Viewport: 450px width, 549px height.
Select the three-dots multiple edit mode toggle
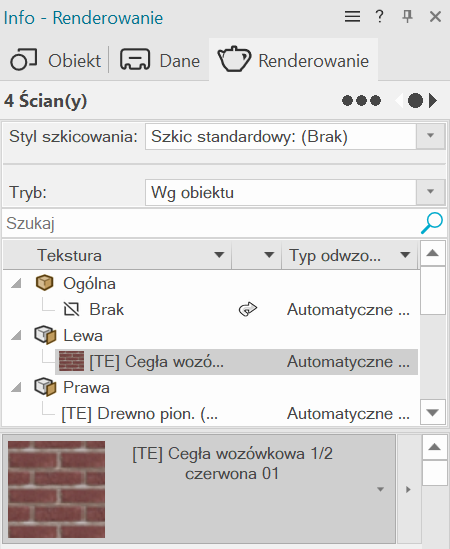(x=361, y=101)
